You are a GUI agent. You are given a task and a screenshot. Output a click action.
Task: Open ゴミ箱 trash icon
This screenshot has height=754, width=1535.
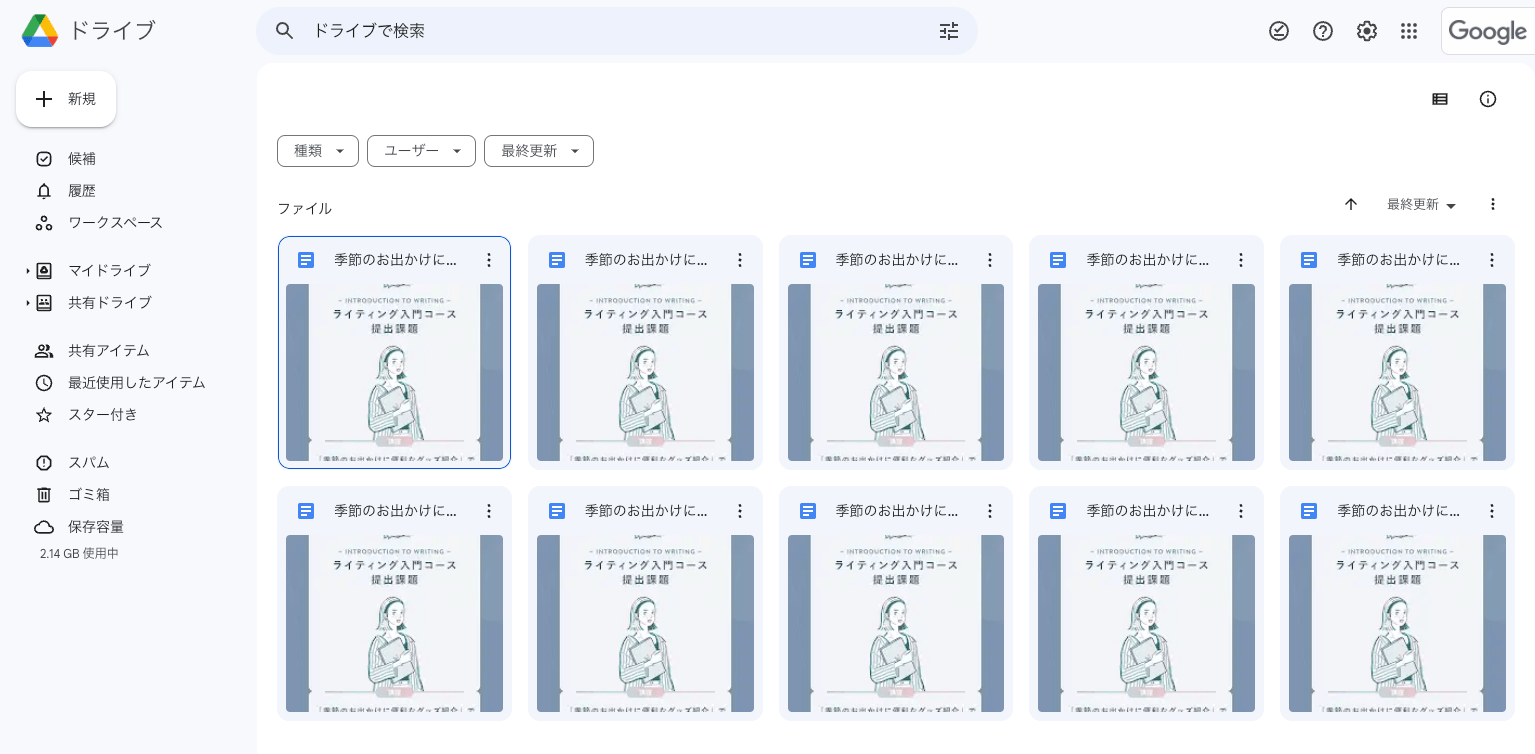pyautogui.click(x=44, y=495)
